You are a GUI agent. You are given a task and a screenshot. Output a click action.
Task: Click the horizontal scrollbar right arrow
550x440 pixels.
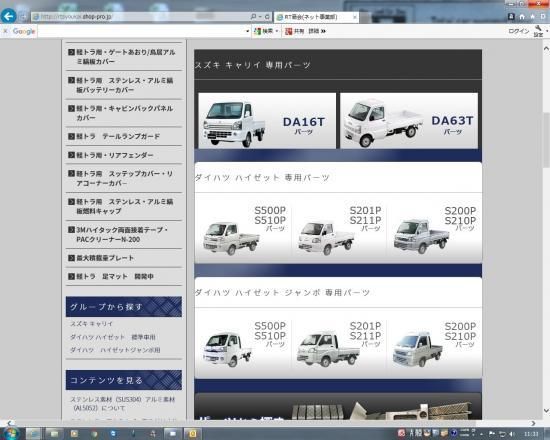[x=534, y=423]
